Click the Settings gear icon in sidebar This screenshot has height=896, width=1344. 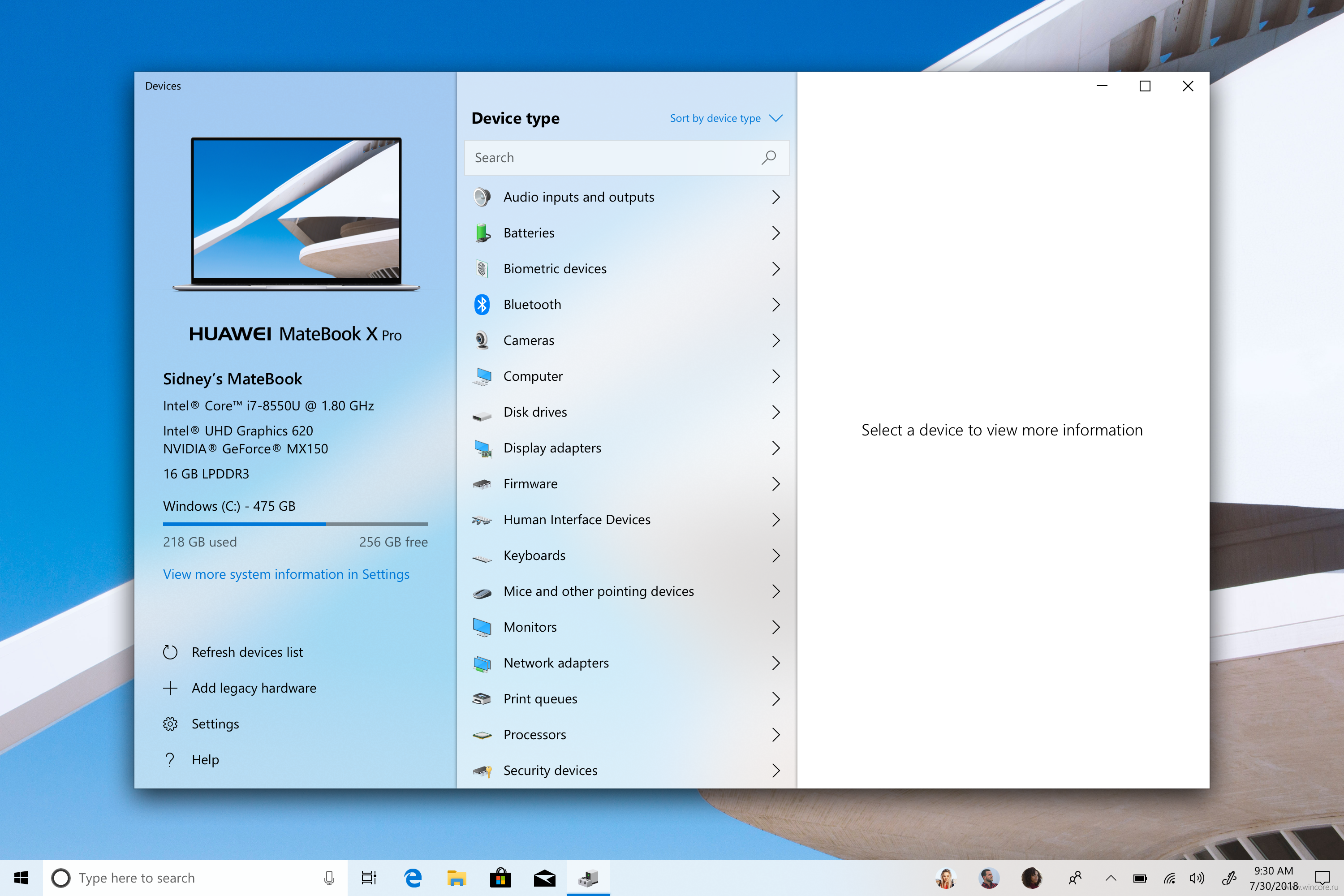(170, 724)
